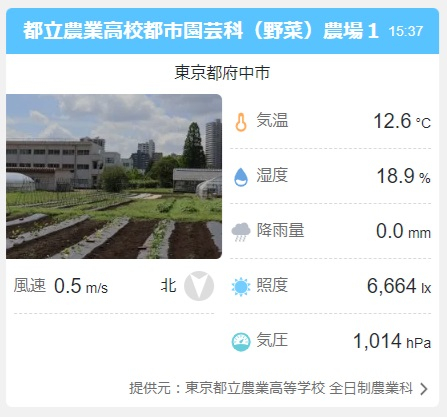
Task: Click the blue sun illuminance icon
Action: [241, 287]
